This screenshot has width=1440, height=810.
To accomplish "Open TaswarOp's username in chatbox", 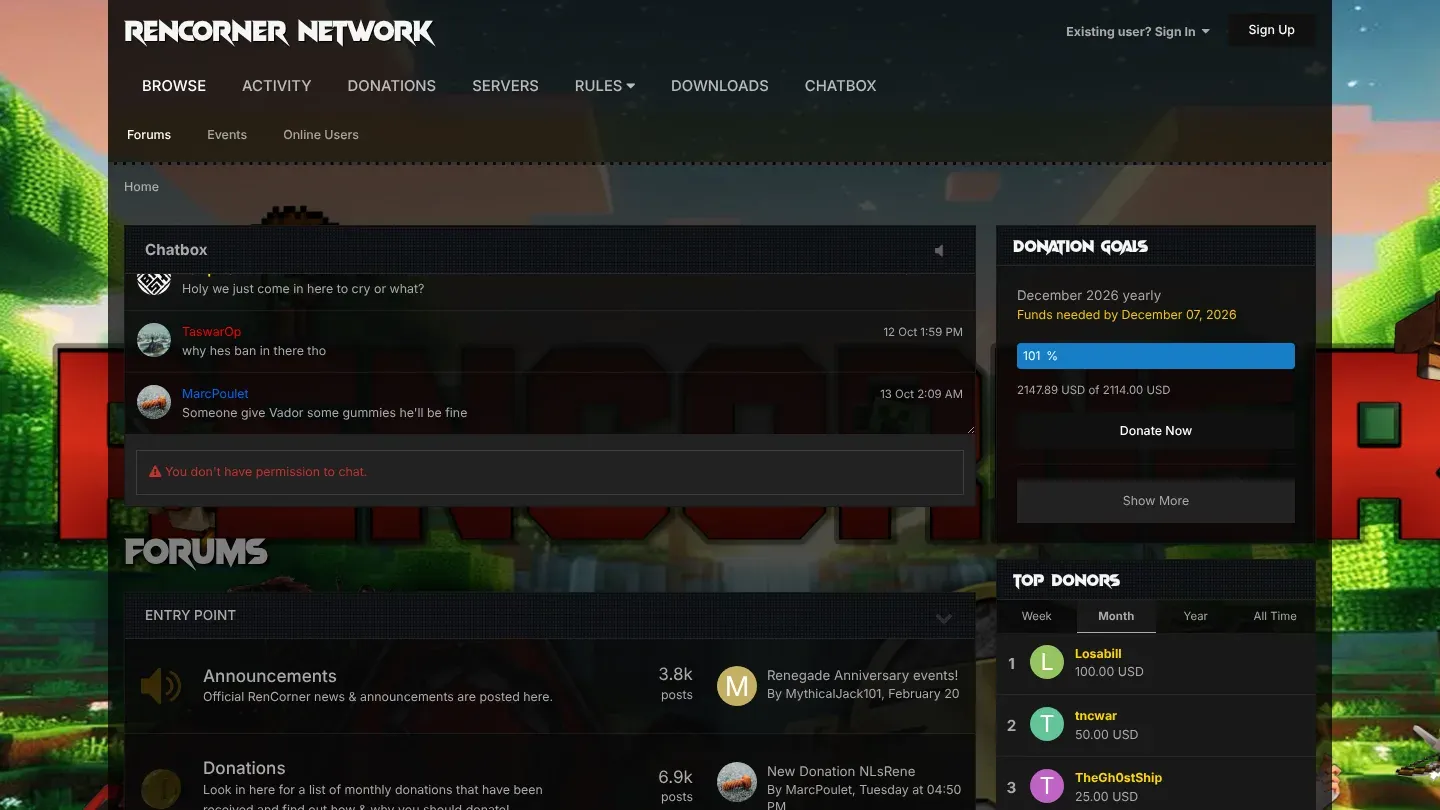I will [x=211, y=332].
